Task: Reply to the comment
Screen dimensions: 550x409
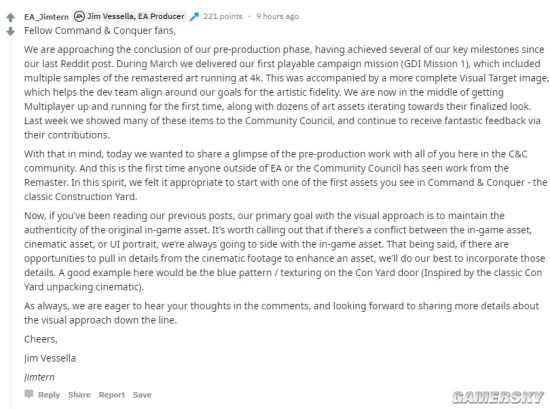Action: click(49, 395)
